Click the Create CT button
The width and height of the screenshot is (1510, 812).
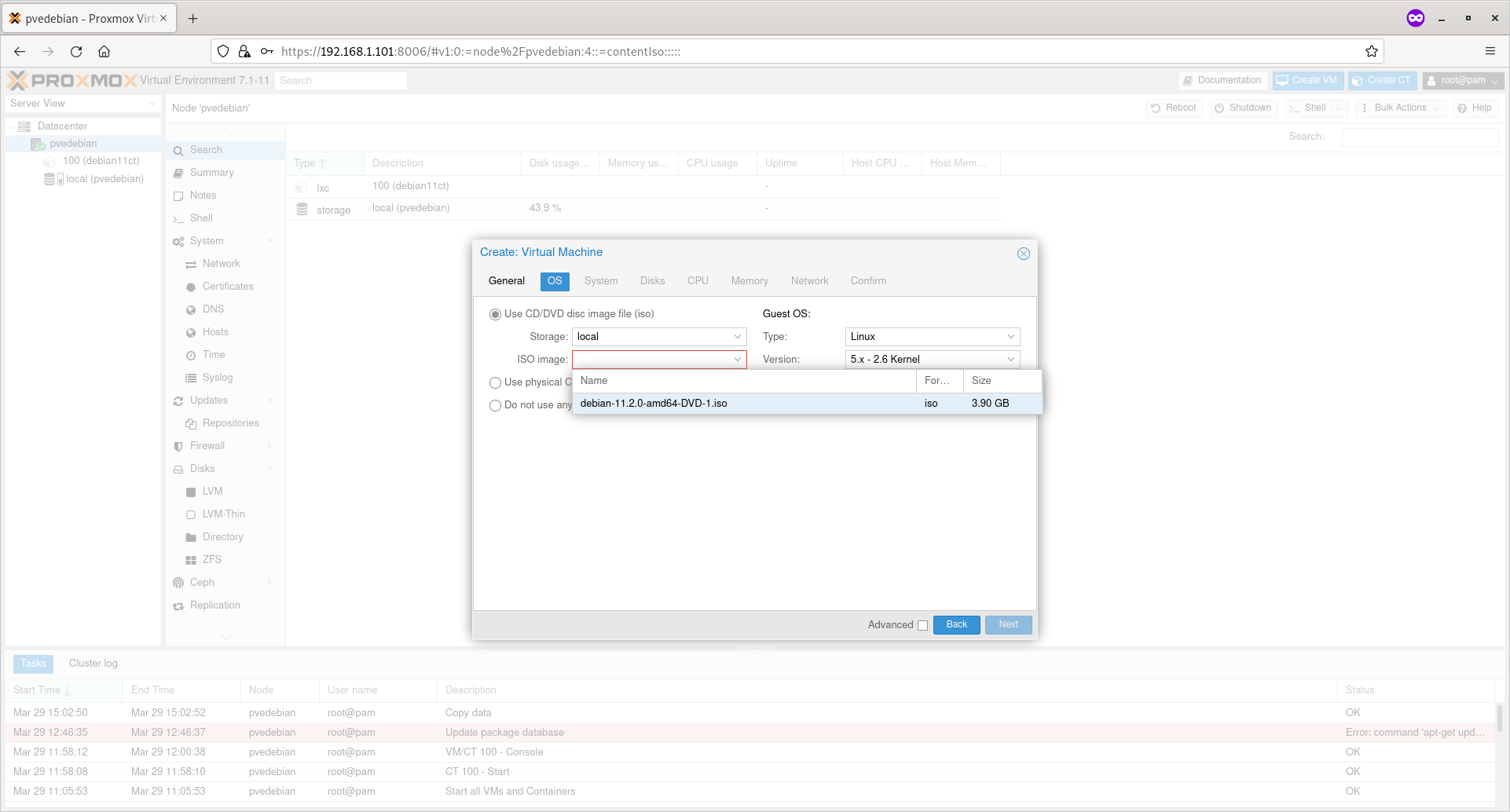point(1383,81)
